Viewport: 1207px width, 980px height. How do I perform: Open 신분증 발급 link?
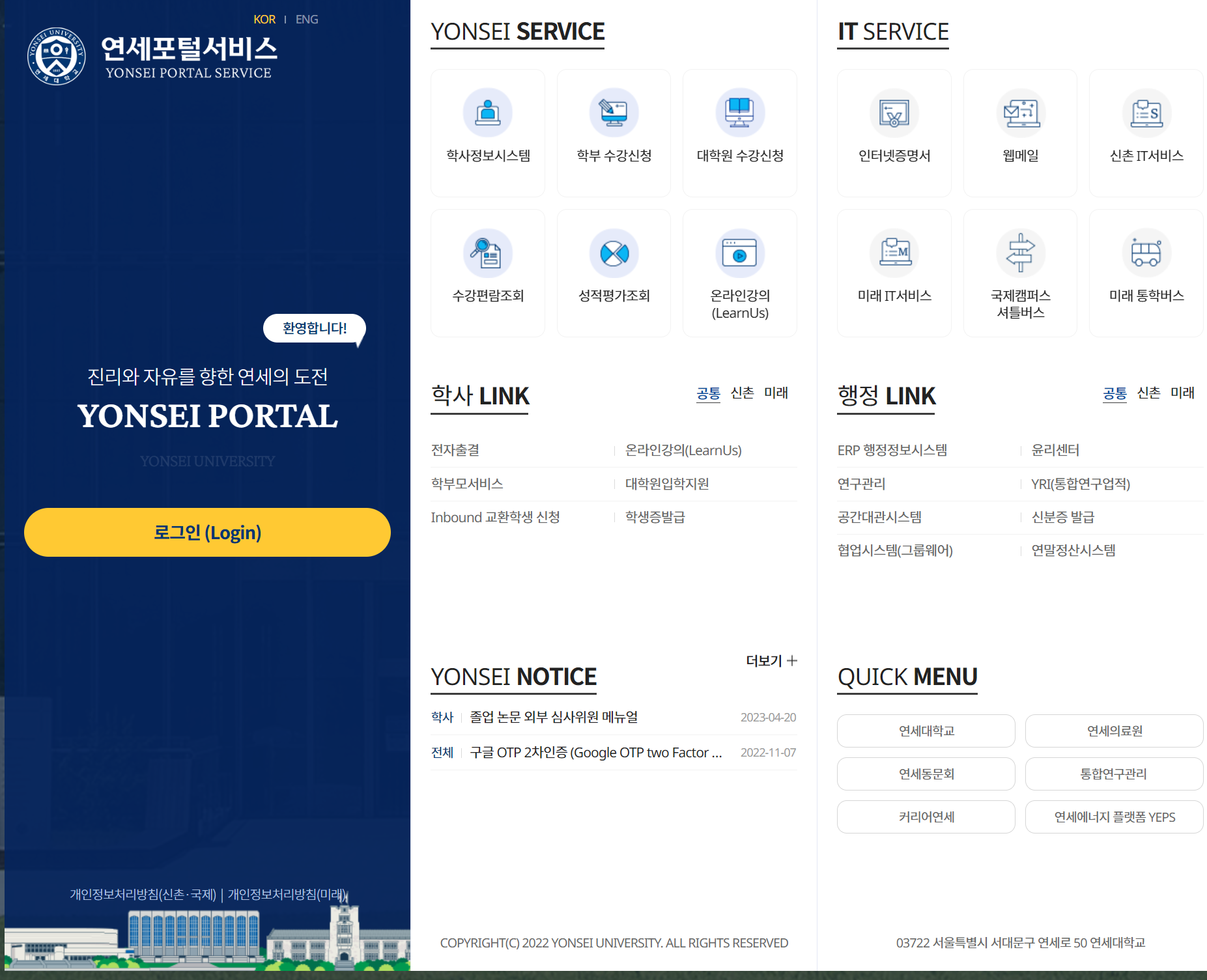(x=1063, y=517)
